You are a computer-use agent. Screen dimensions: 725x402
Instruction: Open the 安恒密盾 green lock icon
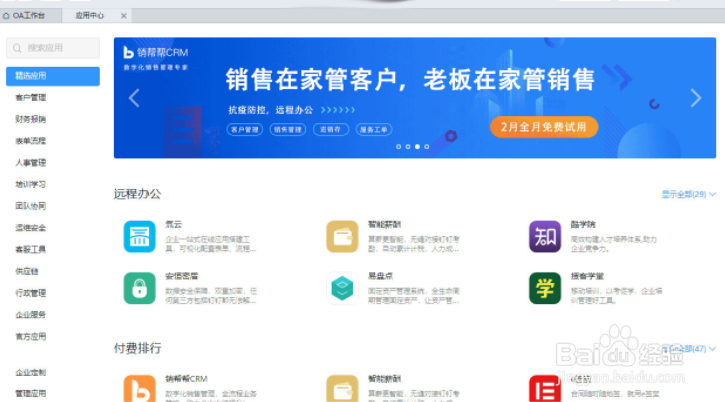pyautogui.click(x=139, y=288)
